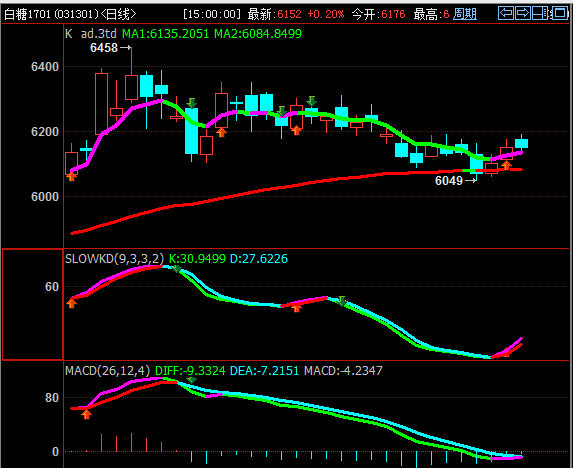The image size is (573, 468).
Task: Click the first orange buy arrow on SLOWKD
Action: coord(71,303)
